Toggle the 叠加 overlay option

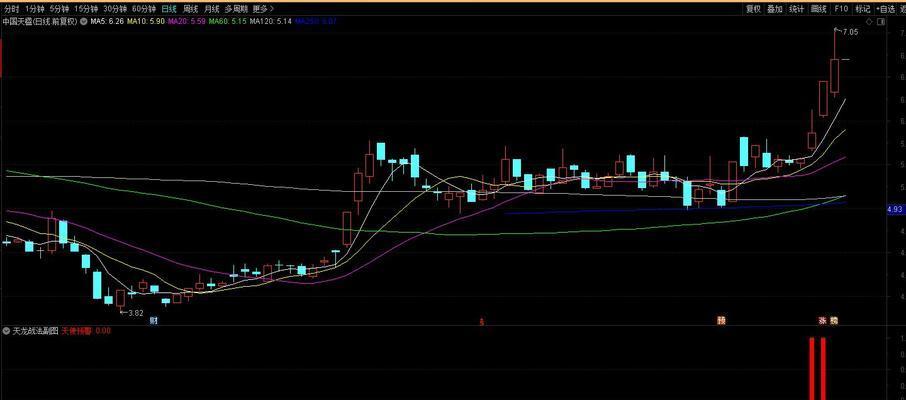point(775,8)
